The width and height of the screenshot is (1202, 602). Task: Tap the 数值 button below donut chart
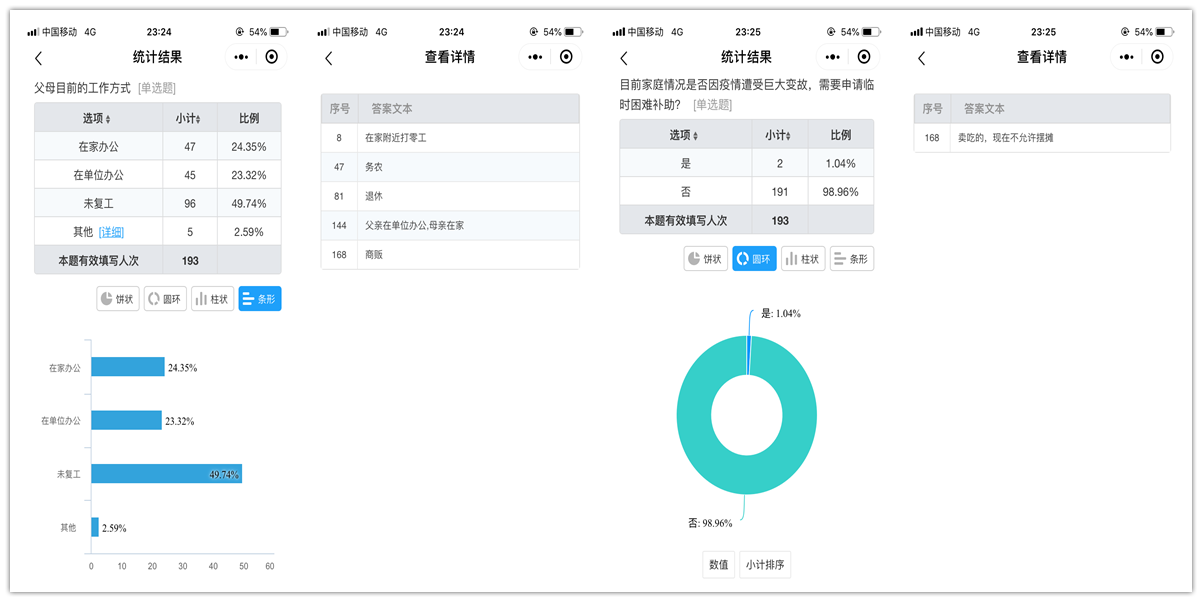[719, 564]
